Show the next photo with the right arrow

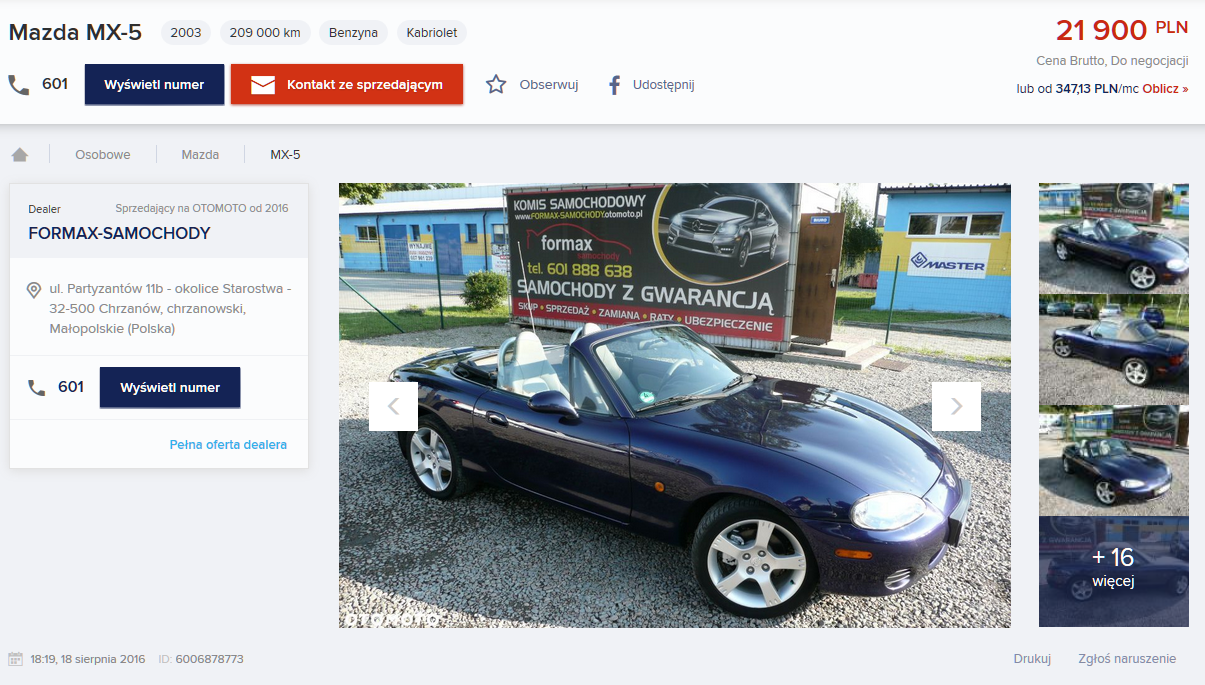956,406
